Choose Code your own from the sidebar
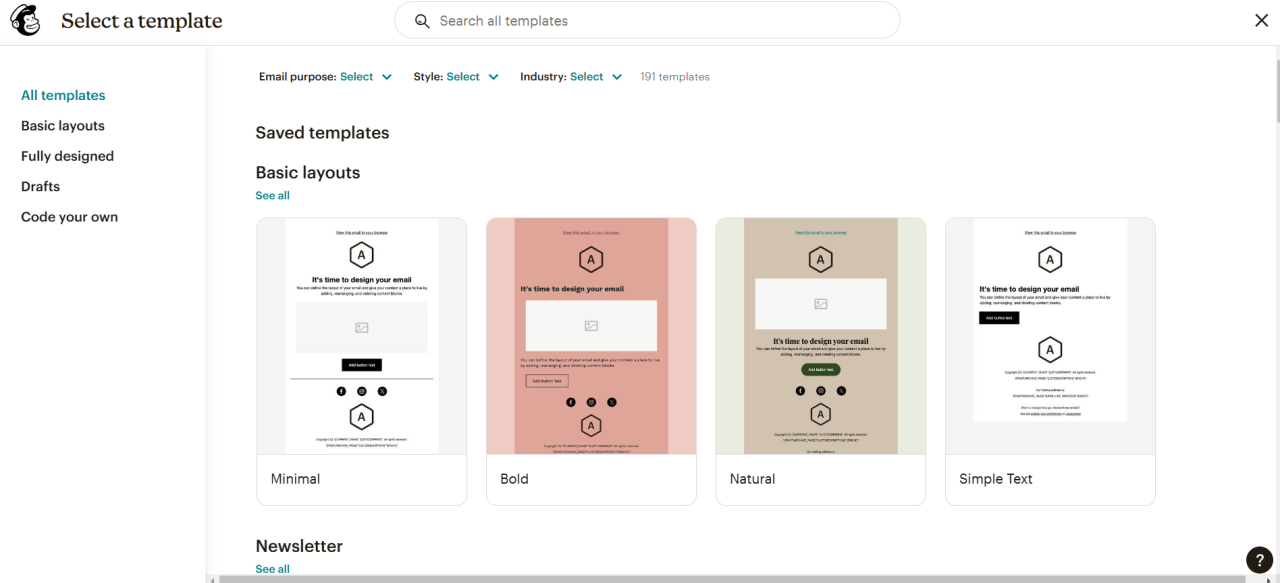The image size is (1280, 583). point(69,216)
